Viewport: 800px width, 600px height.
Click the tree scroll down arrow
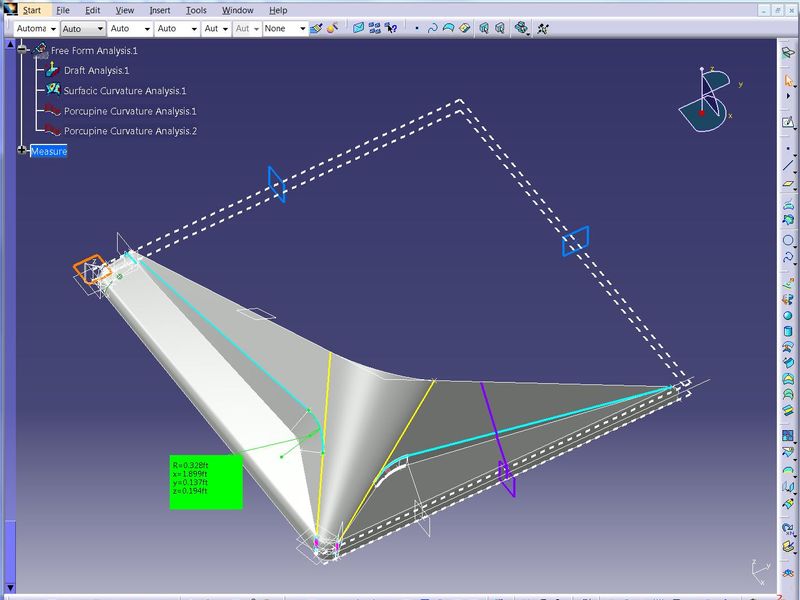coord(10,588)
